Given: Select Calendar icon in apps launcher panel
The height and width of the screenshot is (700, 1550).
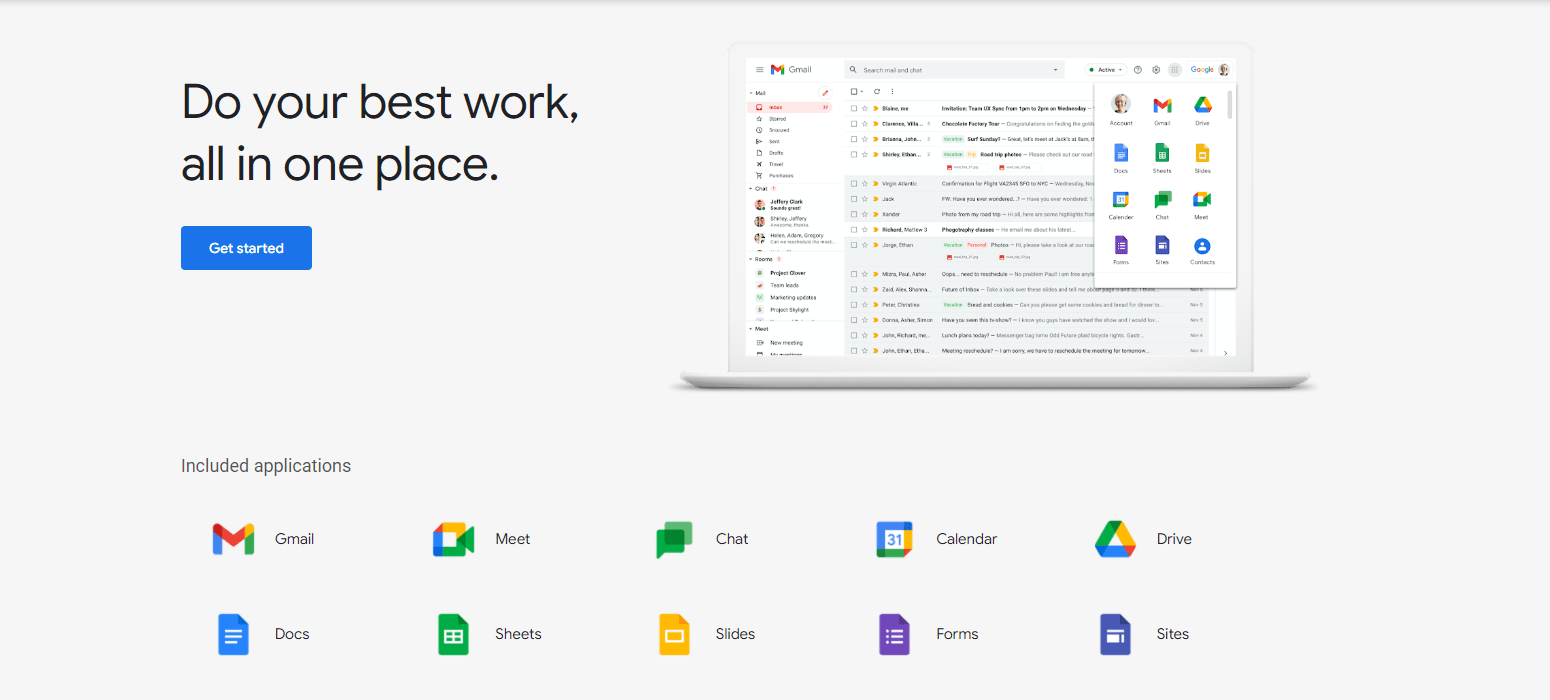Looking at the screenshot, I should click(1121, 199).
